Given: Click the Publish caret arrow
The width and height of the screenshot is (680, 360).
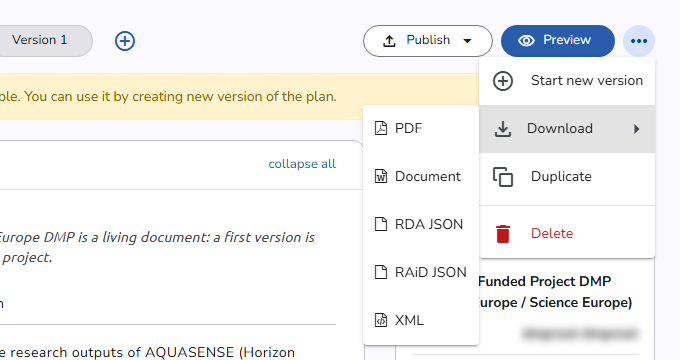Looking at the screenshot, I should [467, 41].
